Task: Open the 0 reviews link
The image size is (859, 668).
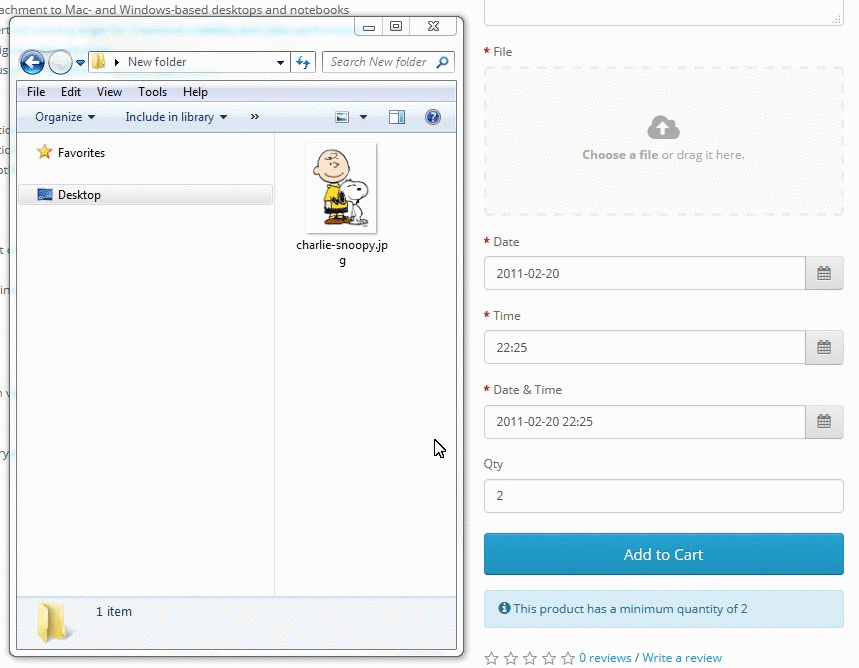Action: tap(605, 658)
